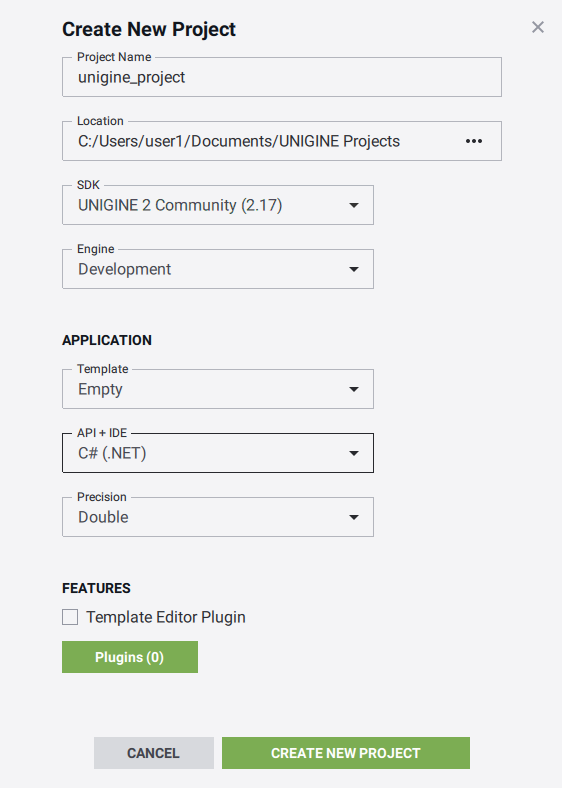The height and width of the screenshot is (788, 562).
Task: Click the API + IDE dropdown arrow
Action: [354, 453]
